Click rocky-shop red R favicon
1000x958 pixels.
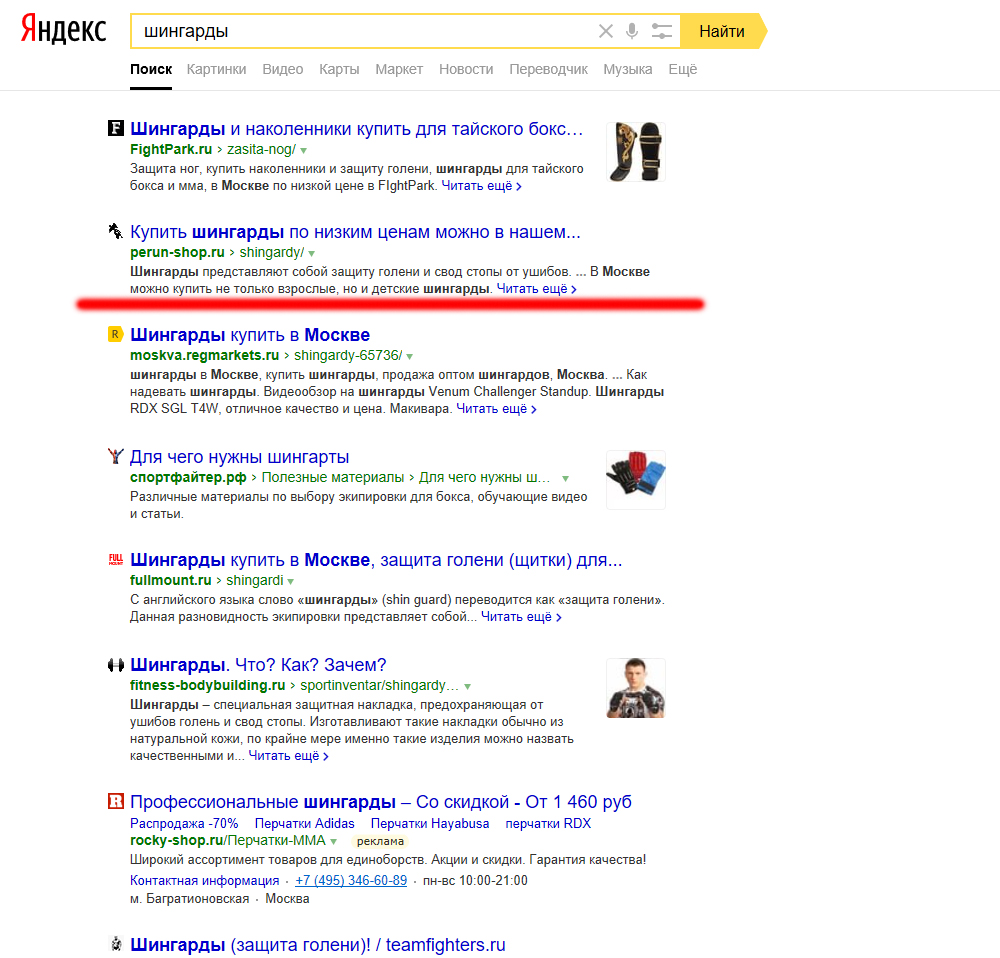[115, 801]
